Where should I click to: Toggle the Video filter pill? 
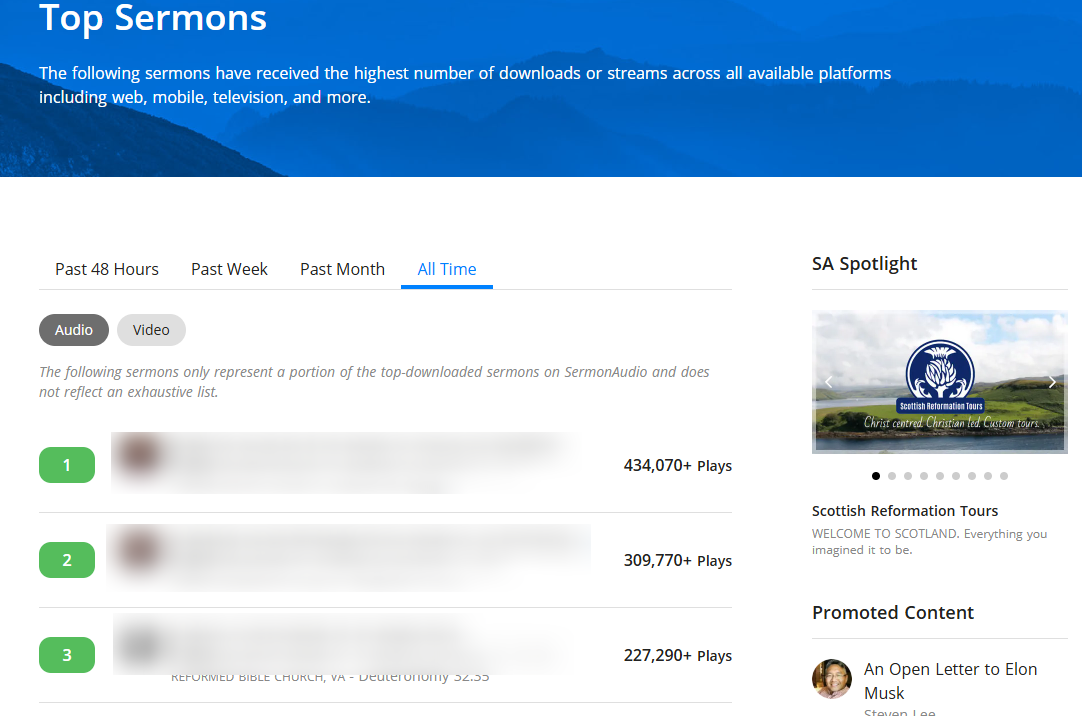pyautogui.click(x=151, y=330)
